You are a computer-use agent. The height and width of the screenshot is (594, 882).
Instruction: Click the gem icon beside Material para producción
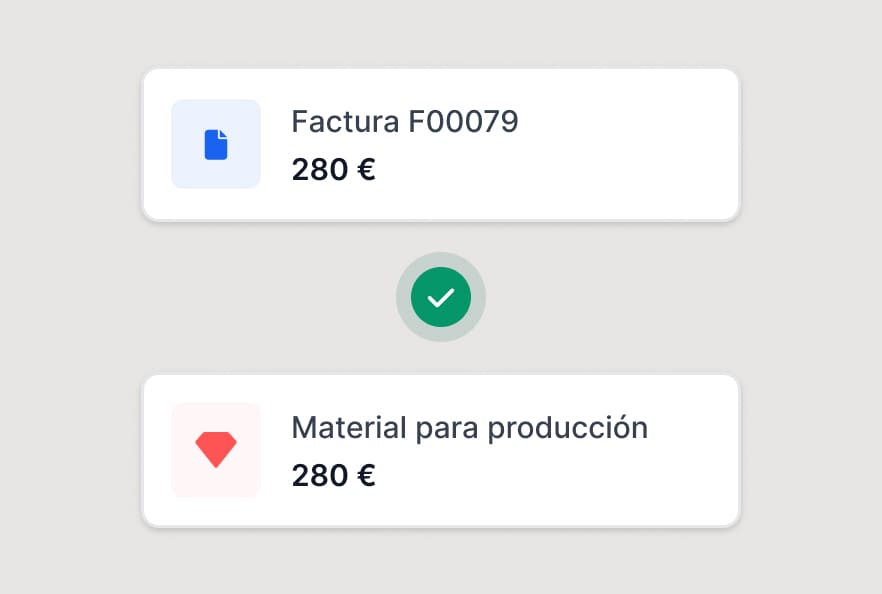coord(216,449)
